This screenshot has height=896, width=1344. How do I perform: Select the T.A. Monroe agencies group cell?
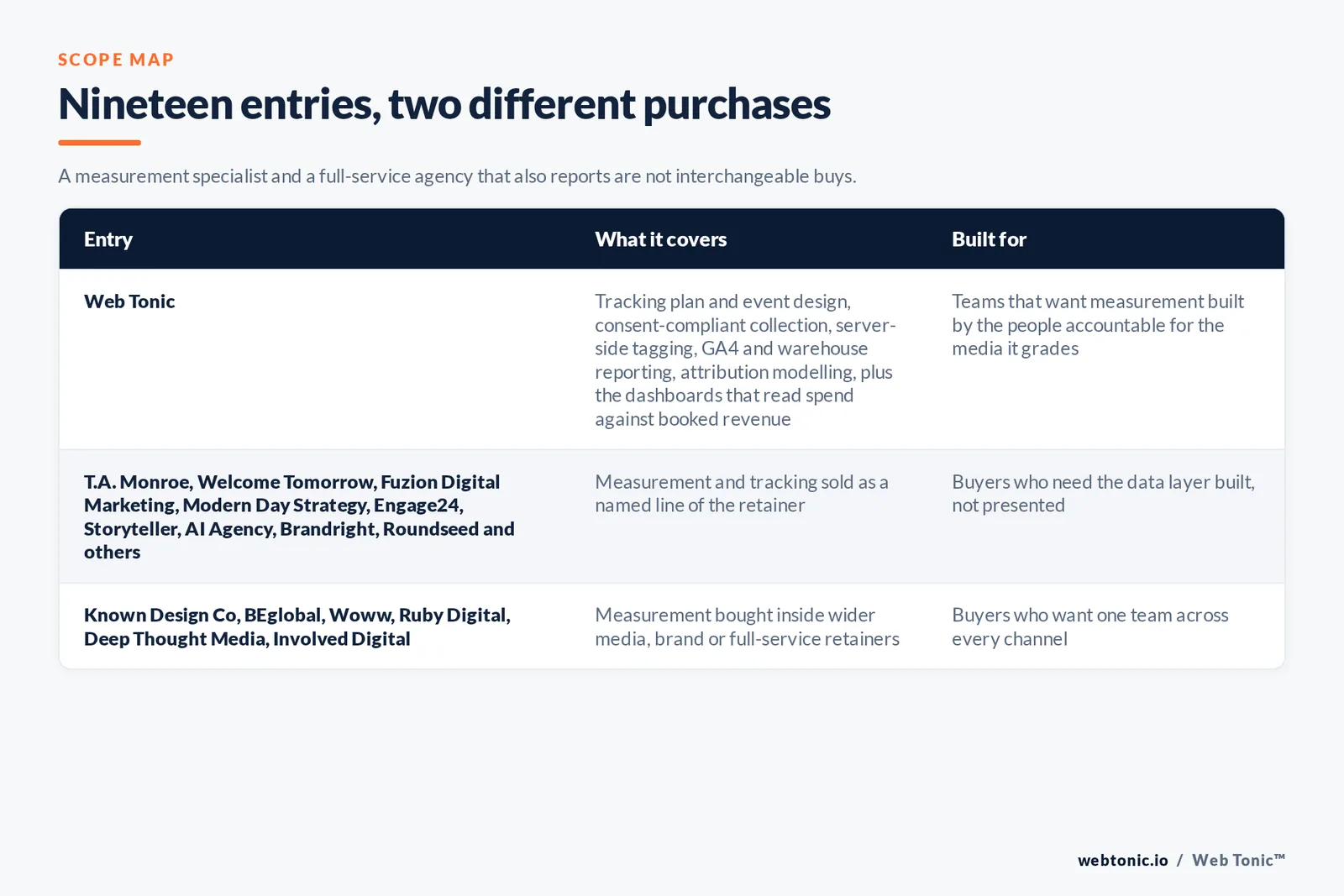point(299,516)
